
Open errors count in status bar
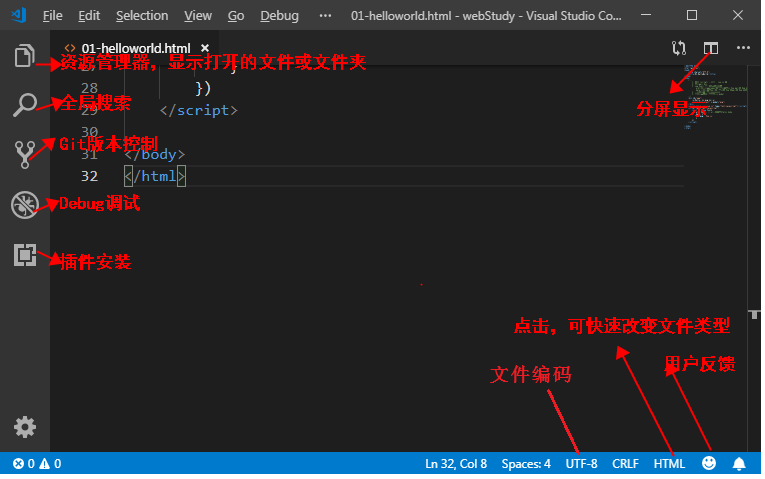click(23, 463)
